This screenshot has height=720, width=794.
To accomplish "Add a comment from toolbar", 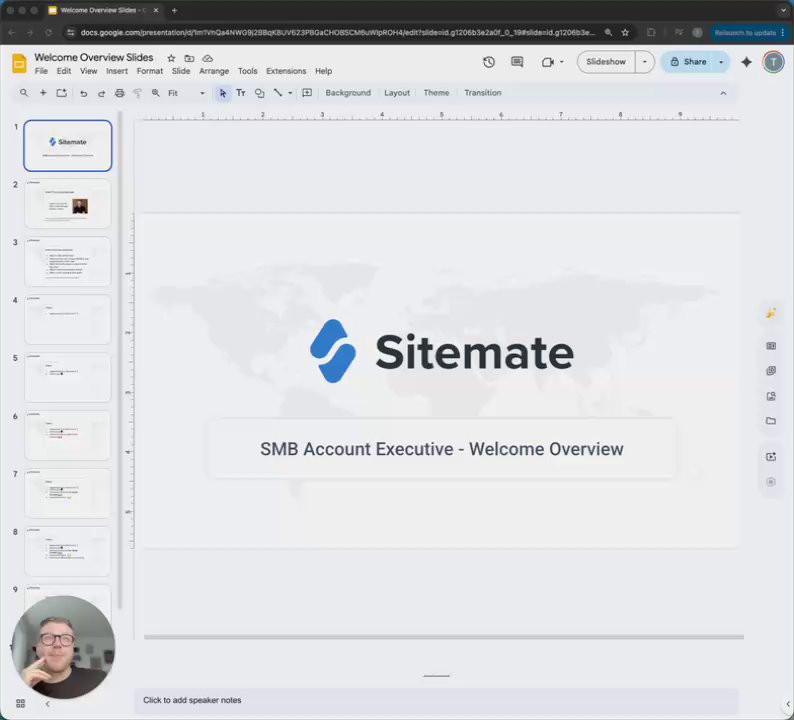I will [x=307, y=93].
